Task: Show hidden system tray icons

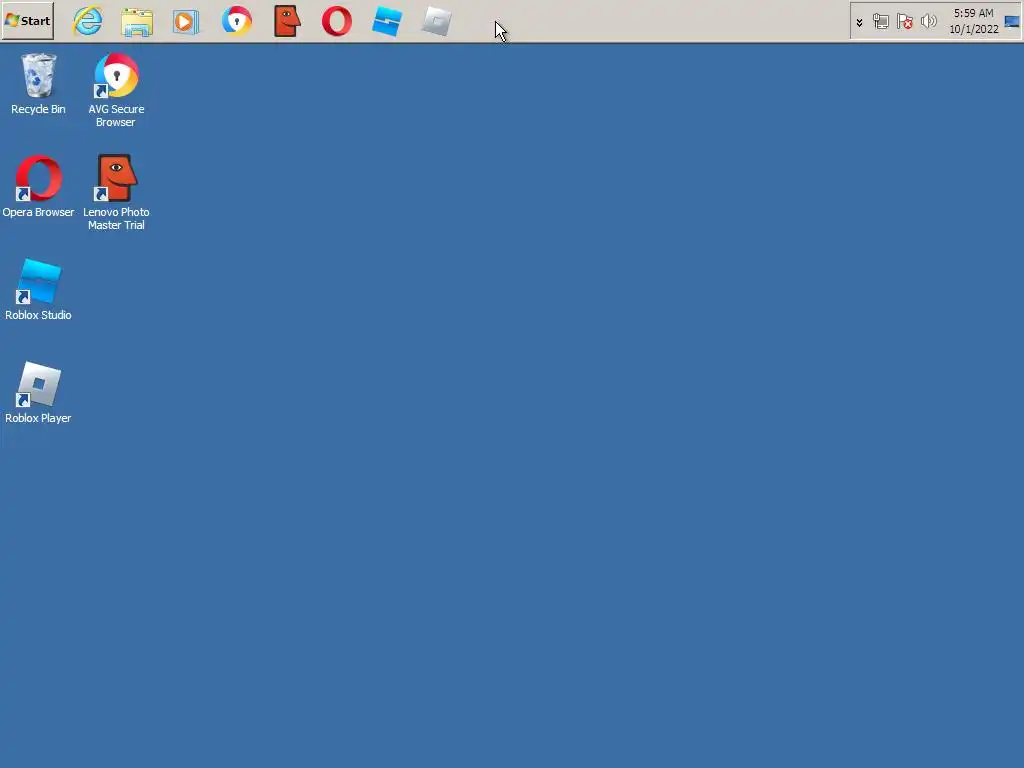Action: [859, 22]
